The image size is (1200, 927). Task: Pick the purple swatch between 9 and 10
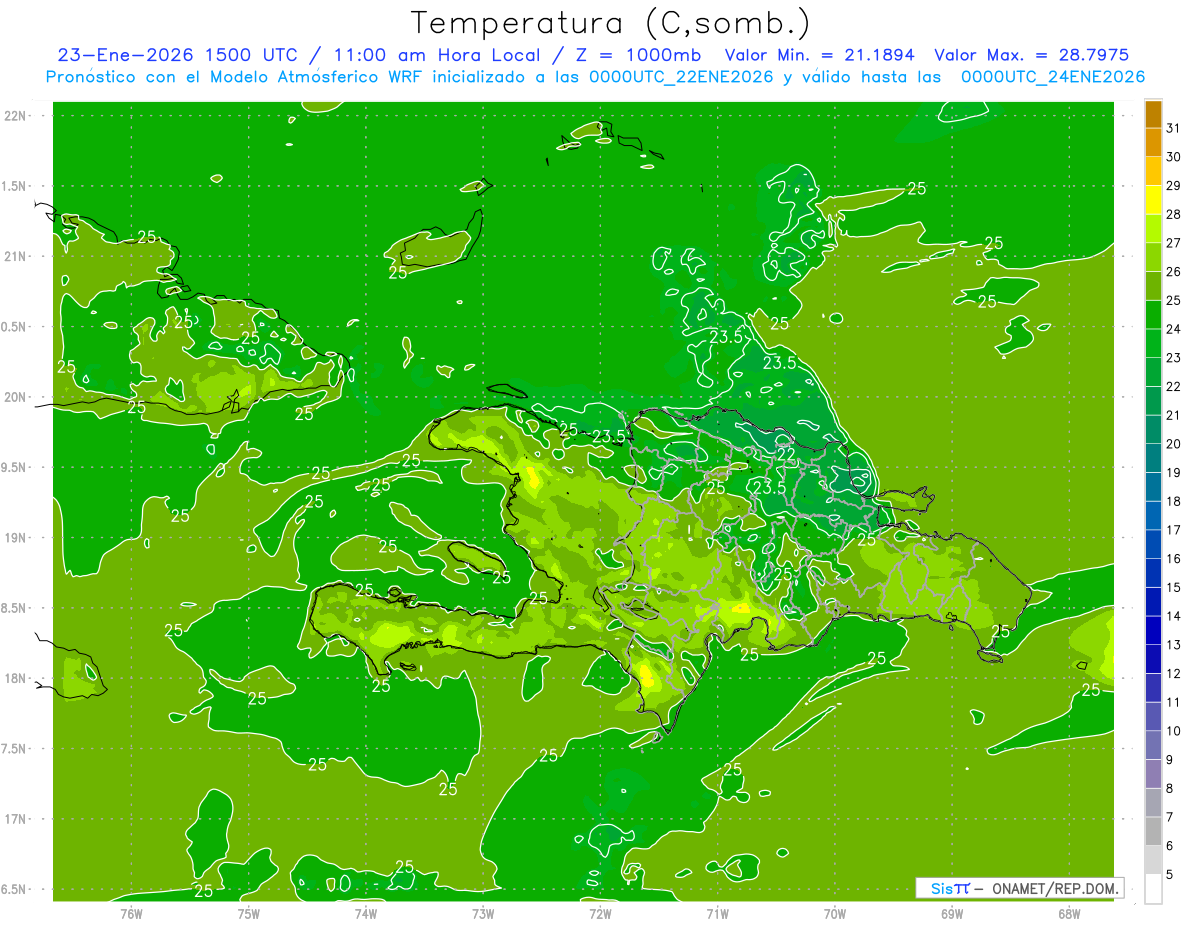(x=1153, y=745)
